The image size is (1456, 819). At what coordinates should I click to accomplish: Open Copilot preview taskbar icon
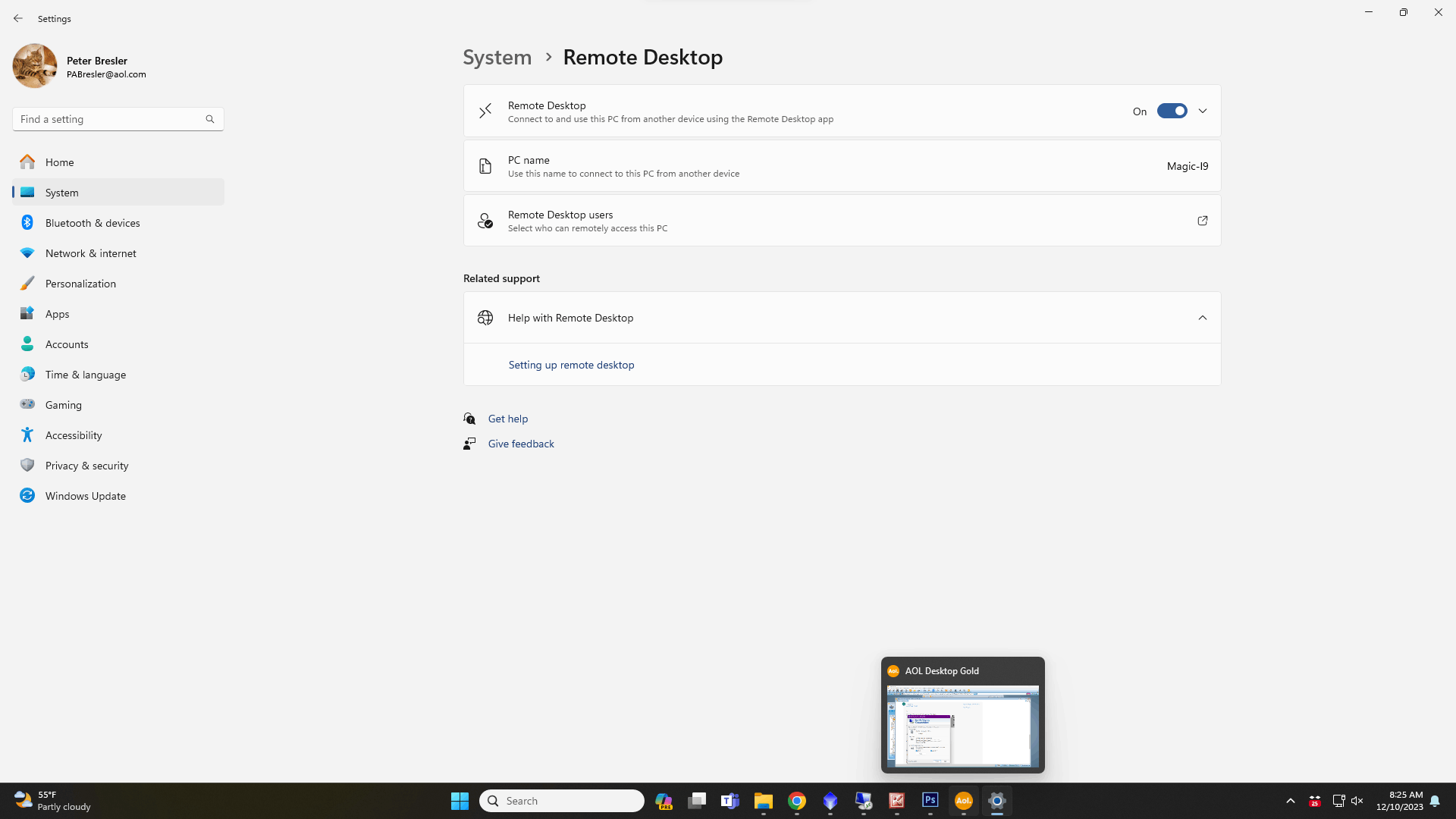coord(664,801)
